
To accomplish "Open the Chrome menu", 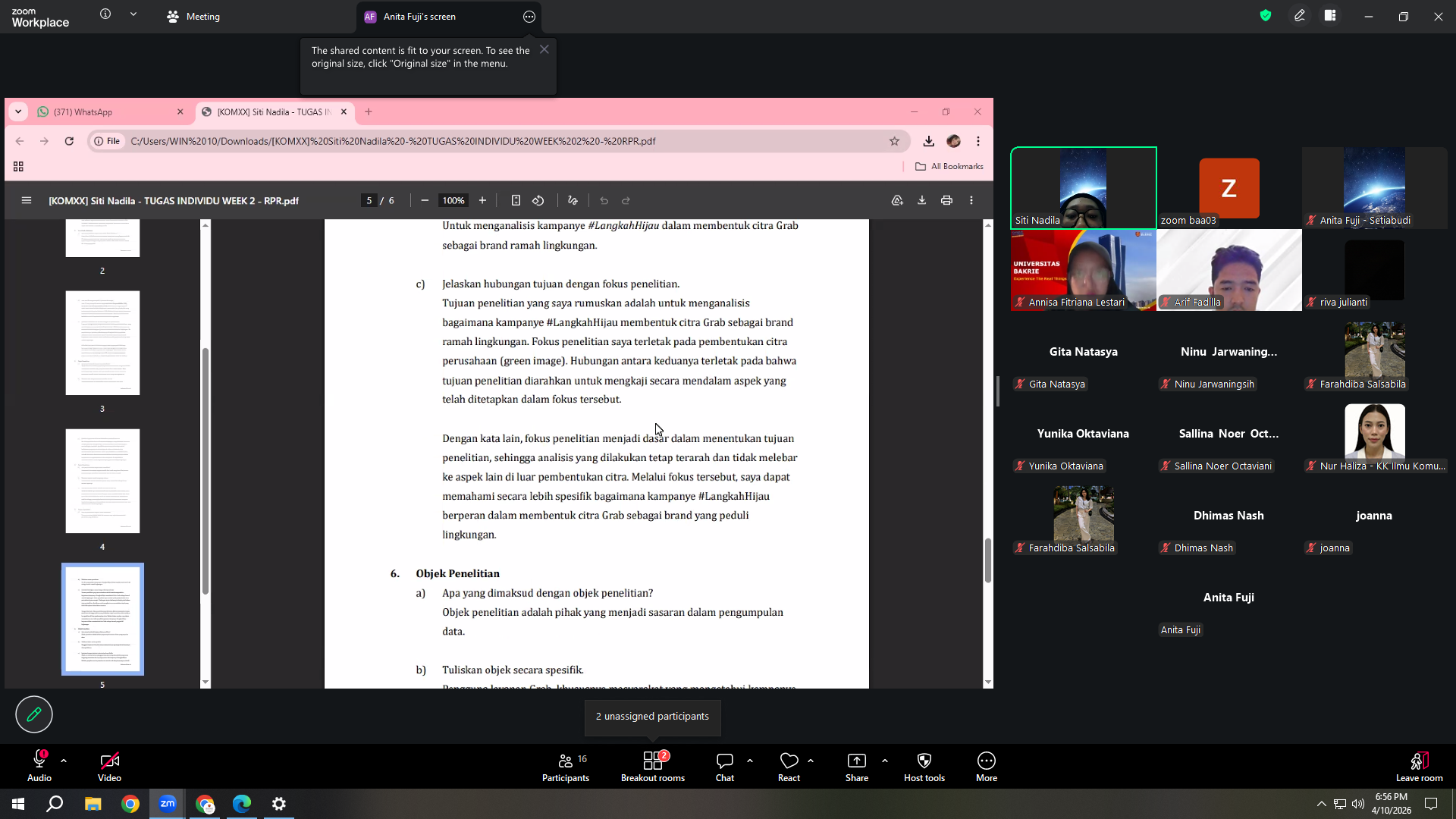I will pyautogui.click(x=978, y=141).
